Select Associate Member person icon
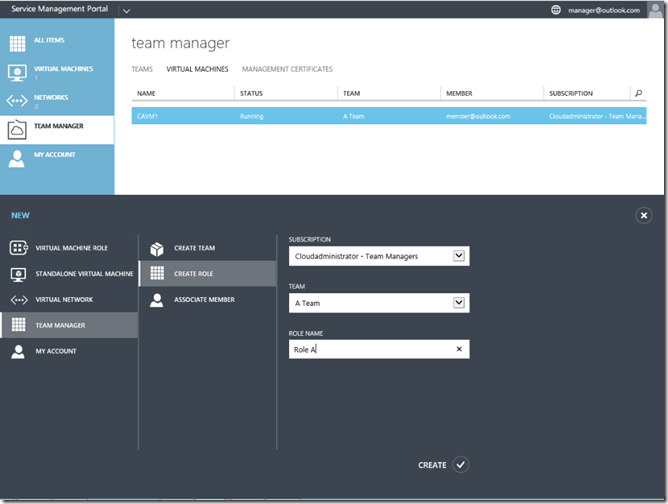This screenshot has width=668, height=504. pos(157,299)
